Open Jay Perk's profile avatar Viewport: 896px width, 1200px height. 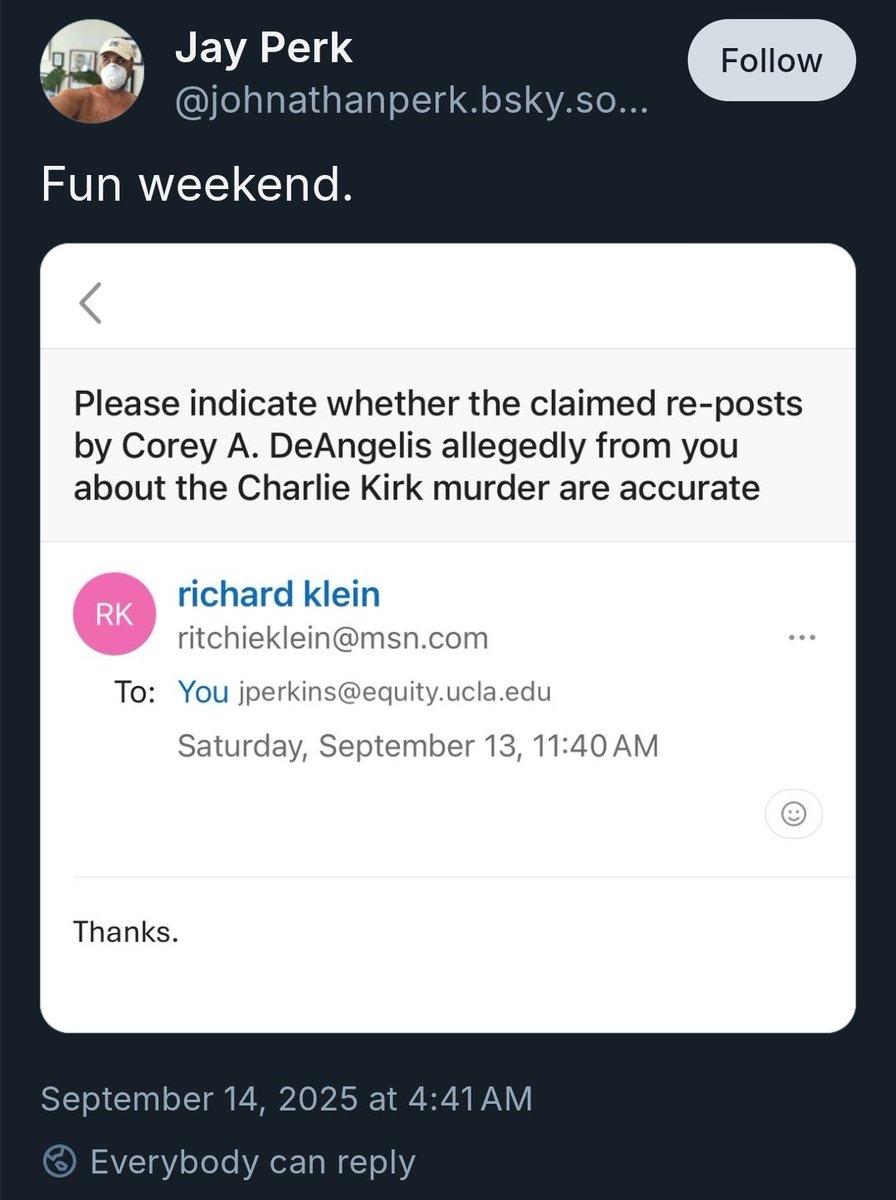coord(91,70)
